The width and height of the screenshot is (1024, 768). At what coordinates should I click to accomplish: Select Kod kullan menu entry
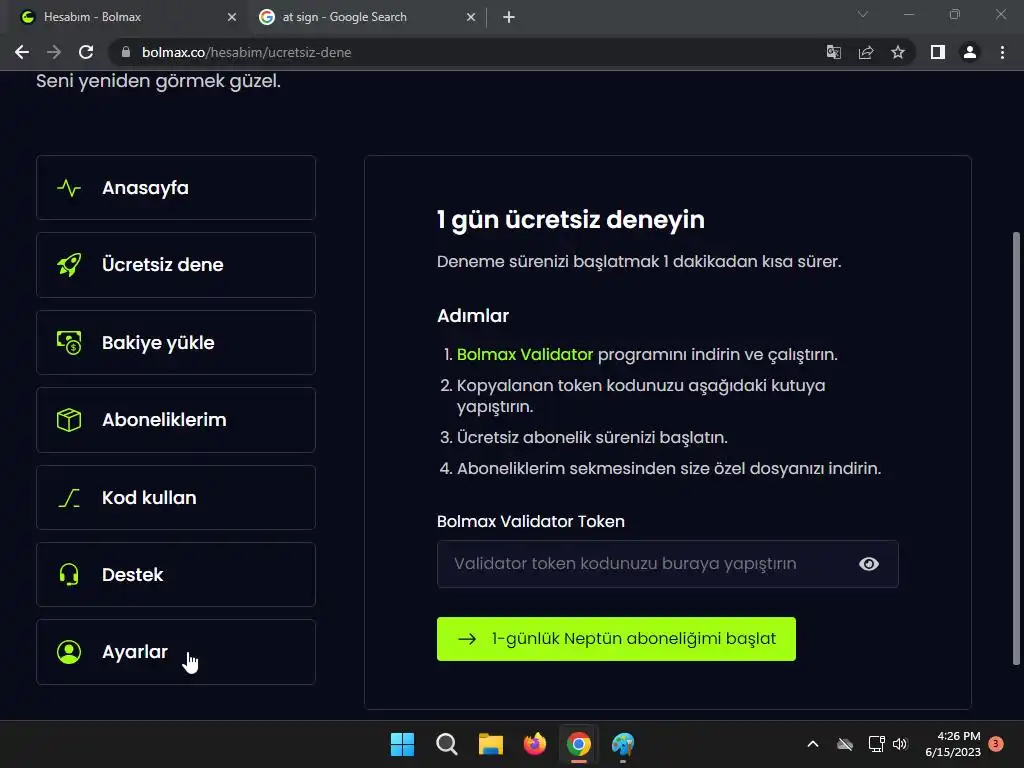176,498
